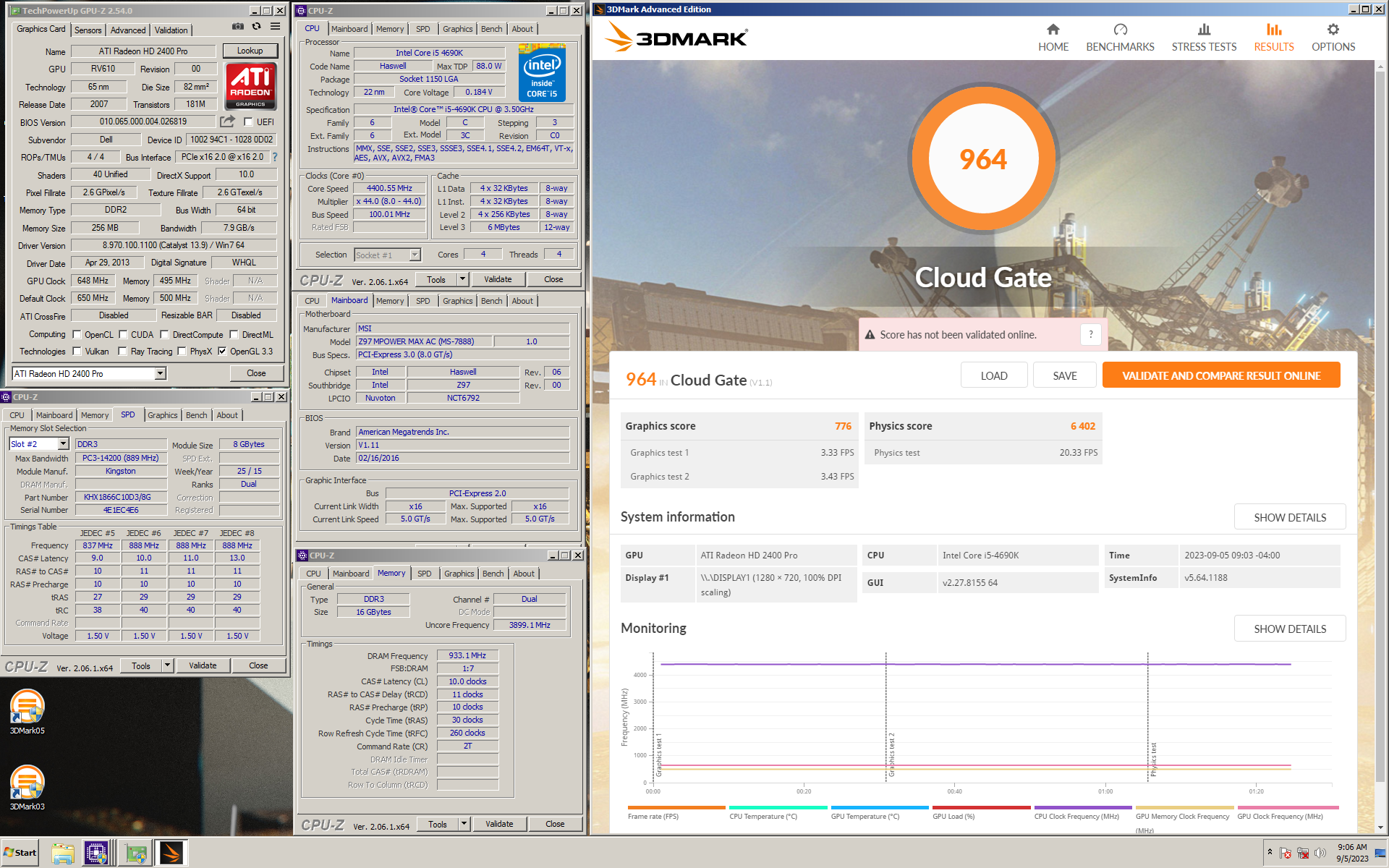Toggle the PhysX checkbox
Viewport: 1389px width, 868px height.
point(182,351)
